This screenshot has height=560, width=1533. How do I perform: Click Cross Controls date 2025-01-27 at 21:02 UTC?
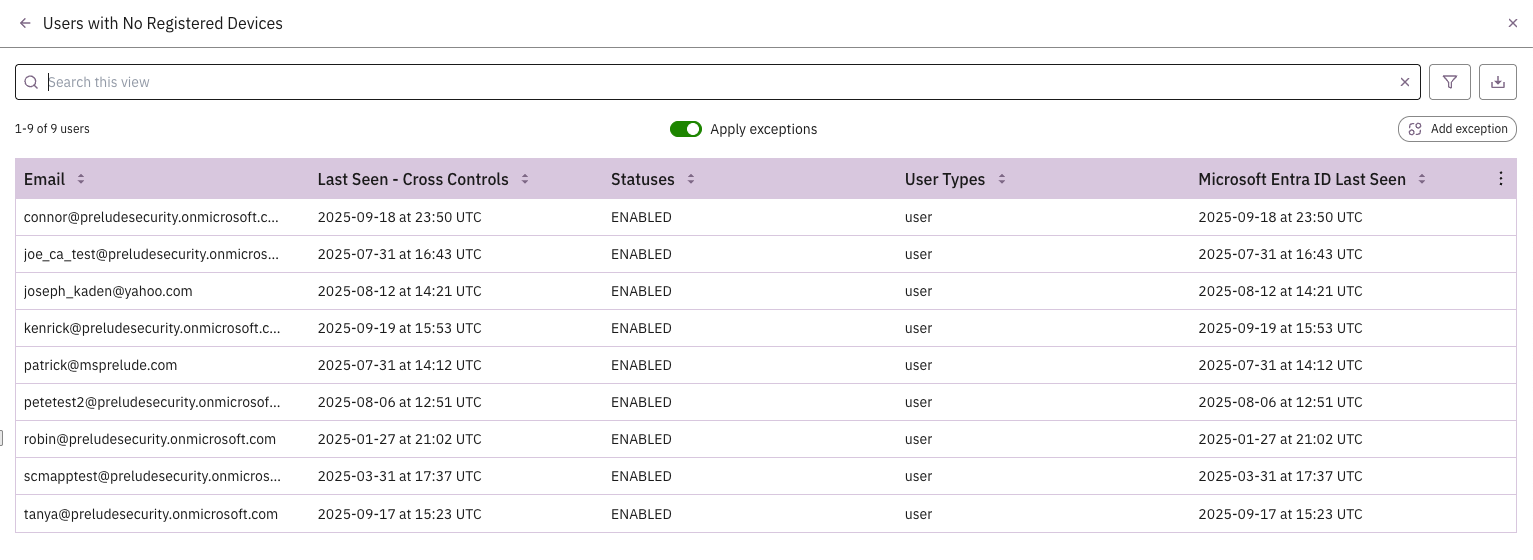click(x=399, y=439)
